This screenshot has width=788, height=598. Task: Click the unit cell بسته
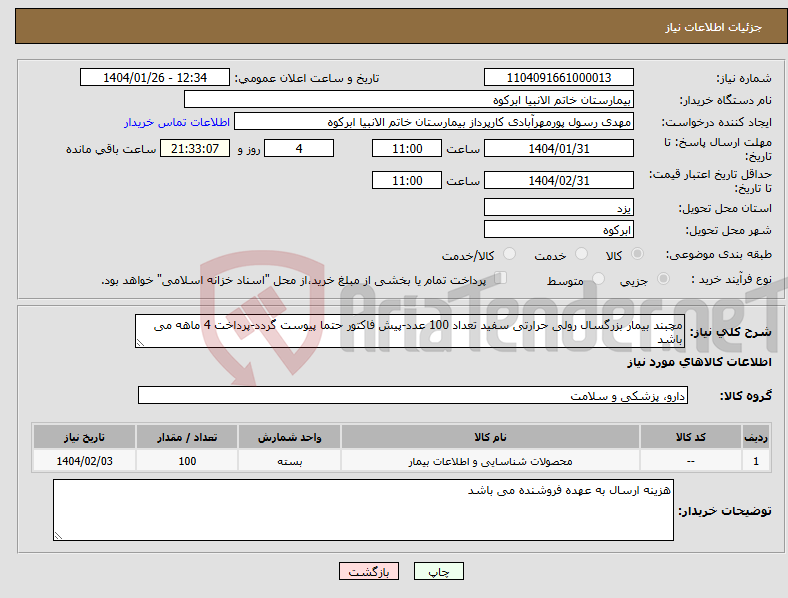pos(289,461)
